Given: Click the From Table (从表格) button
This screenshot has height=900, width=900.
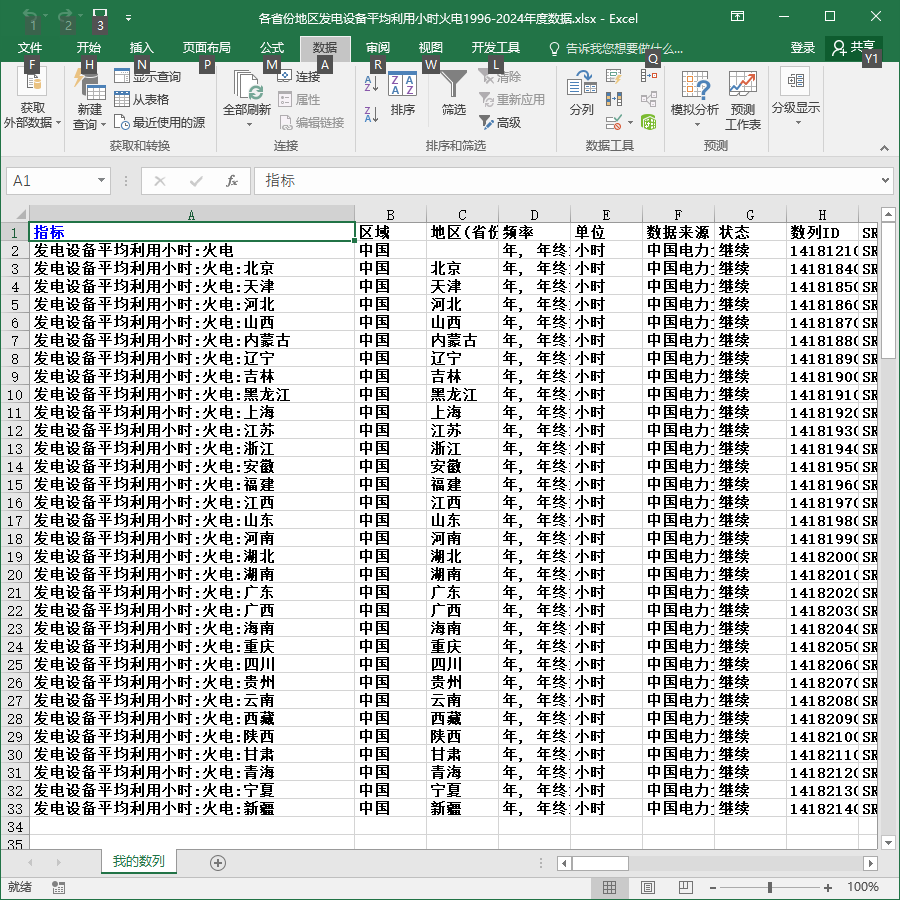Looking at the screenshot, I should point(141,99).
